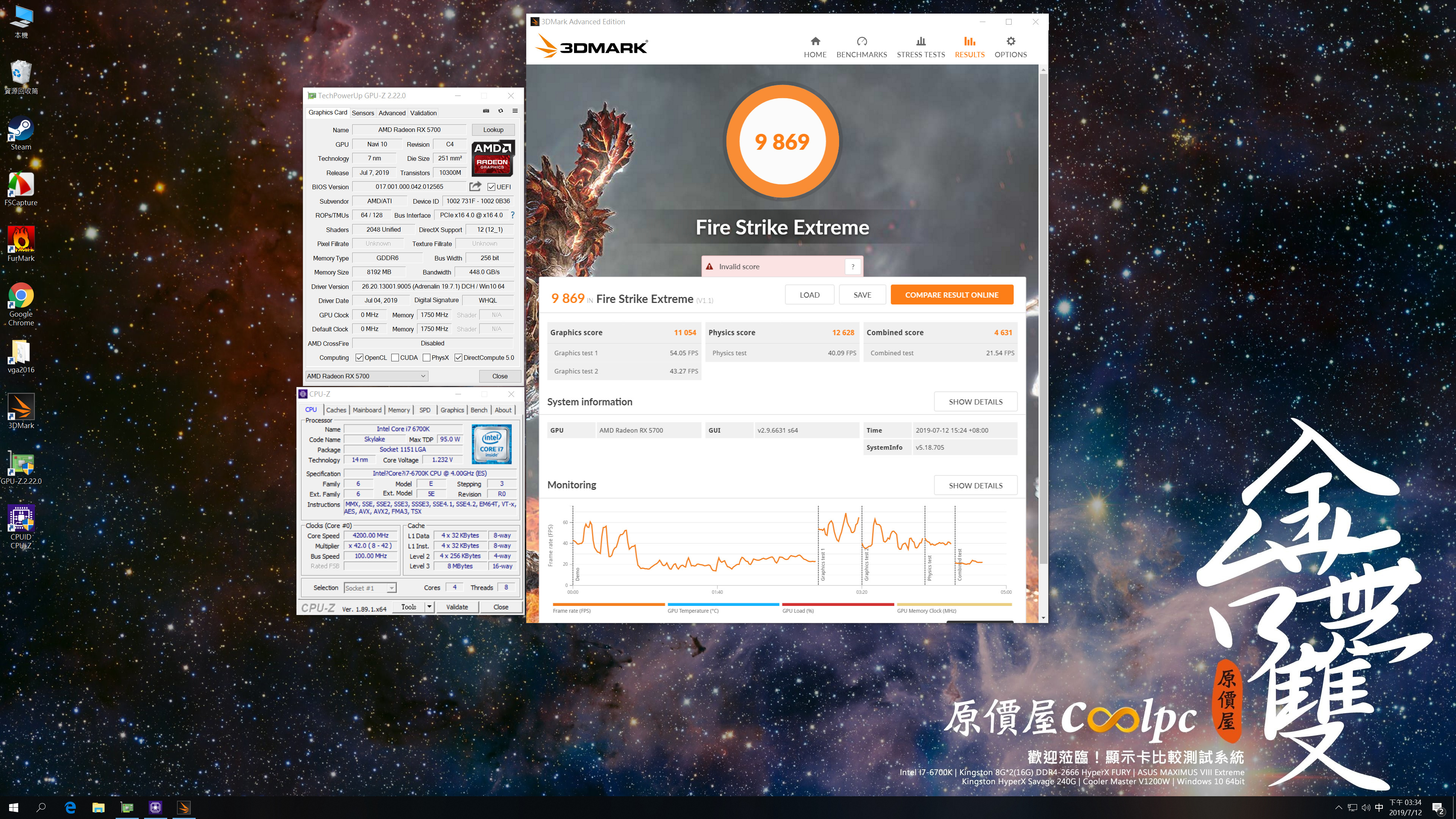Launch 3DMark desktop shortcut
The height and width of the screenshot is (819, 1456).
21,412
